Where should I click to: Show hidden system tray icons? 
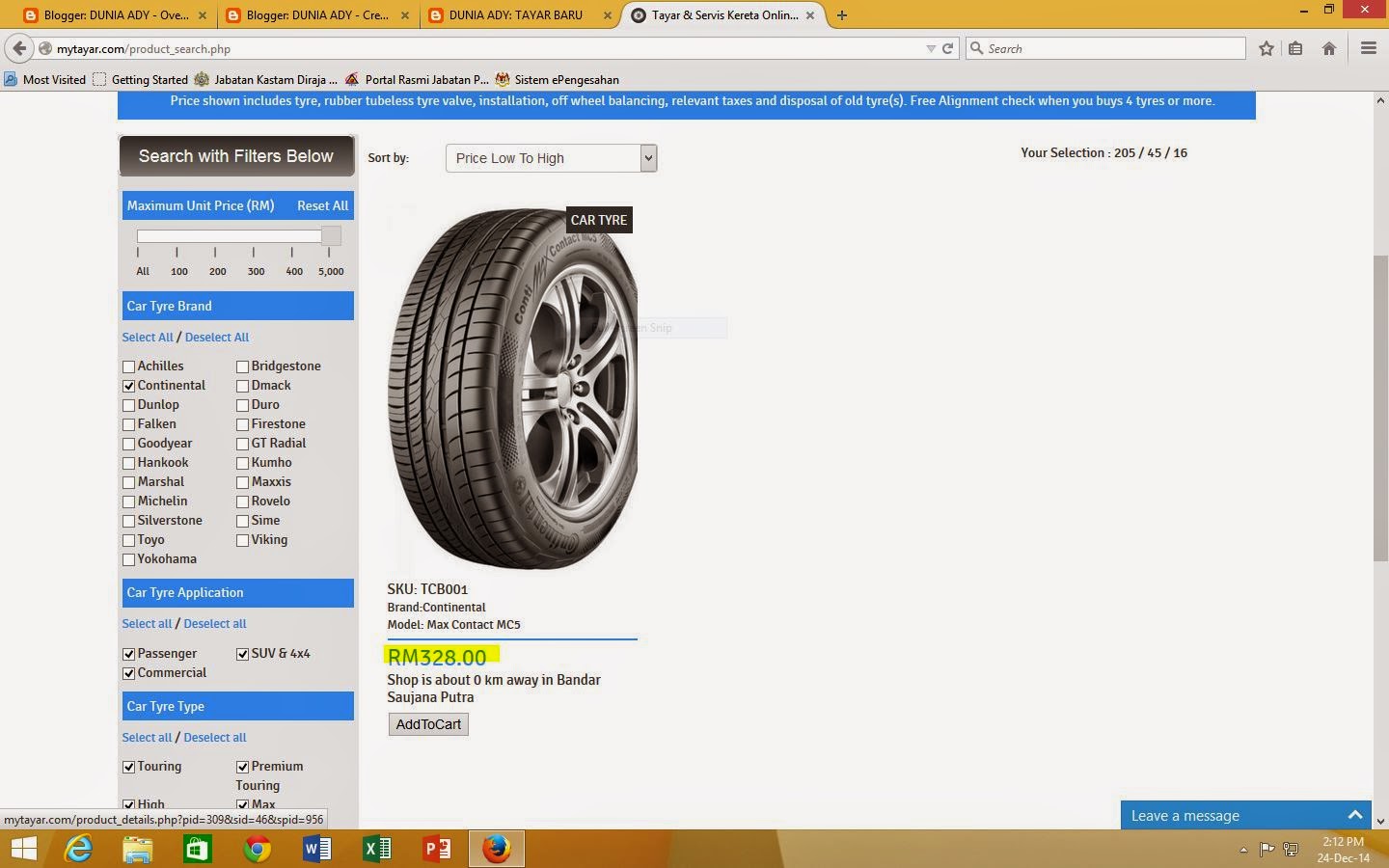[x=1243, y=850]
